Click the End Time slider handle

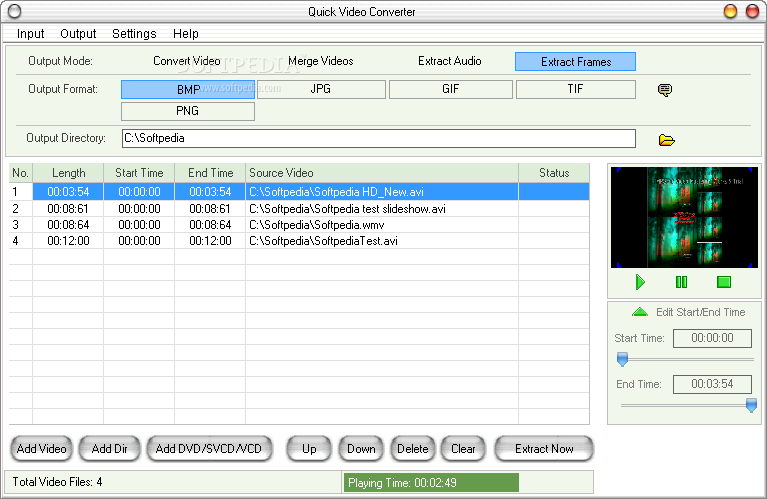[x=751, y=405]
